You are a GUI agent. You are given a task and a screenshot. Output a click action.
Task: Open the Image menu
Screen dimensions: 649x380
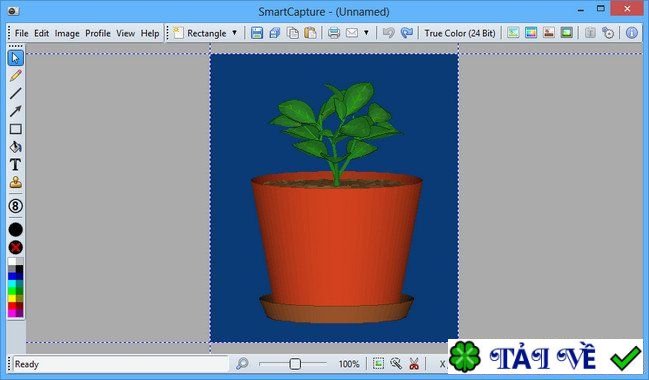point(67,33)
